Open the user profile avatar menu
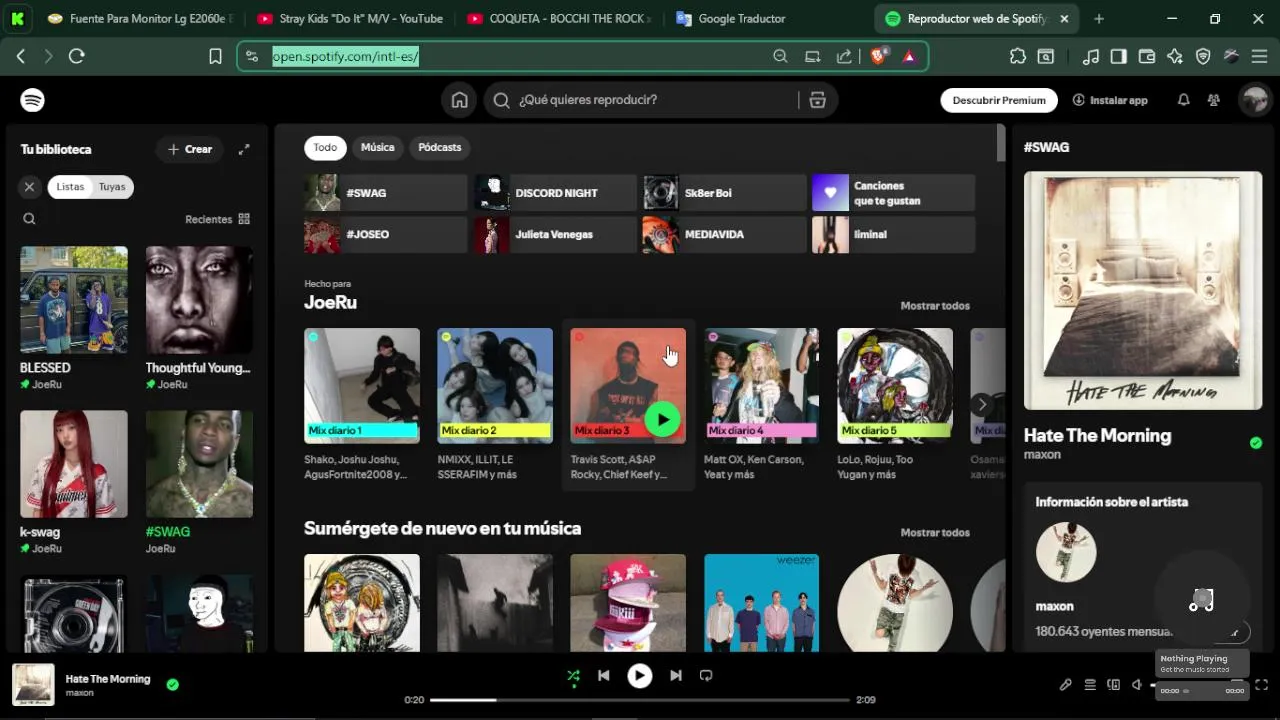Viewport: 1280px width, 720px height. tap(1254, 100)
